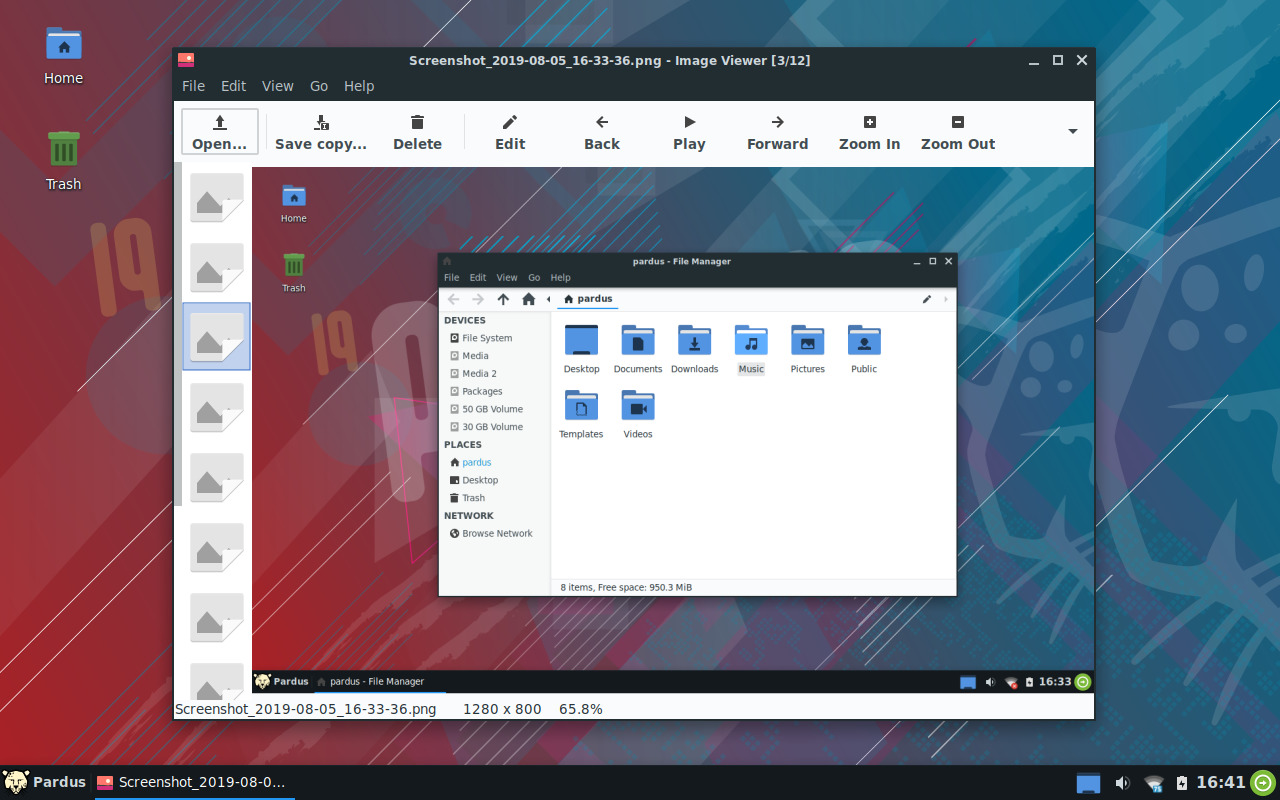Open the volume control from the tray
Screen dimensions: 1280x800
(1122, 783)
